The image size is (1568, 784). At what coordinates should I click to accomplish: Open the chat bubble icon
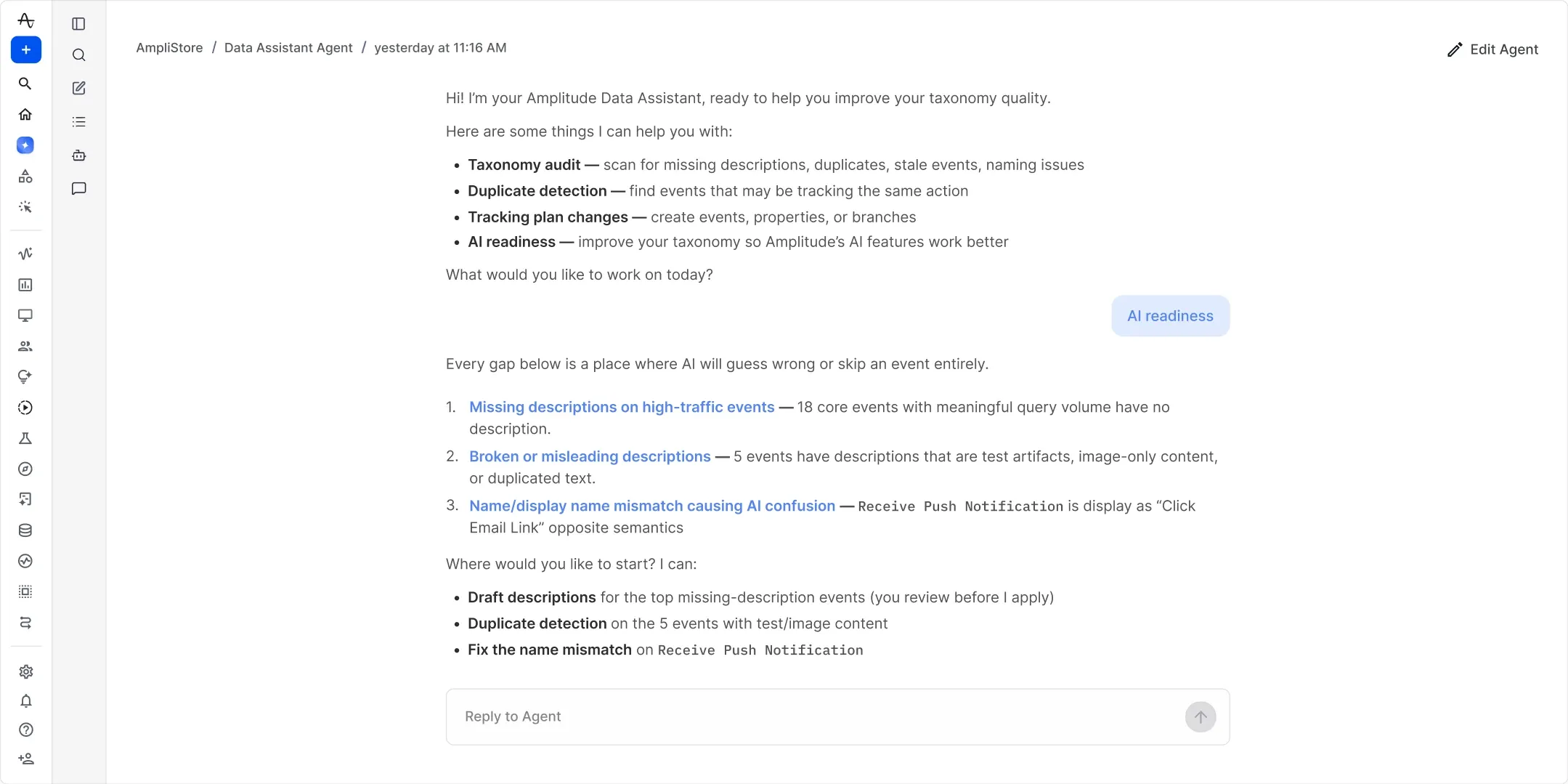click(x=79, y=188)
